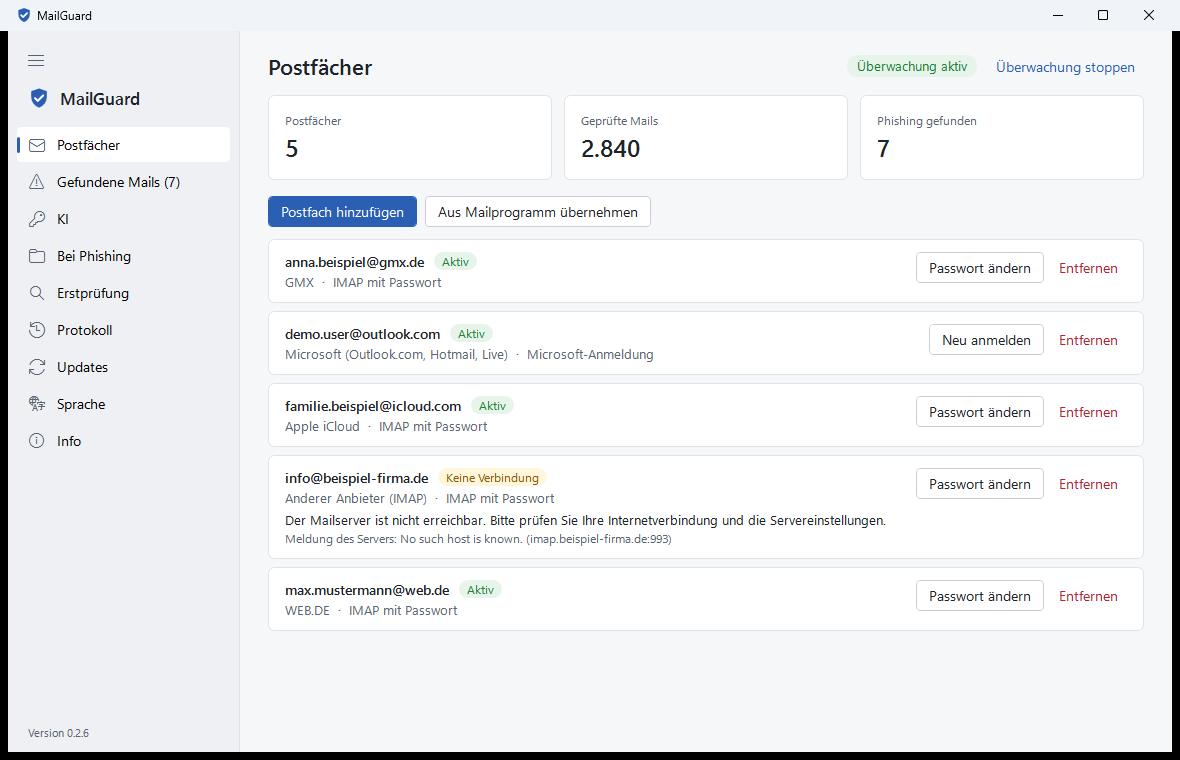Change password for info@beispiel-firma.de
The image size is (1180, 760).
(x=980, y=484)
